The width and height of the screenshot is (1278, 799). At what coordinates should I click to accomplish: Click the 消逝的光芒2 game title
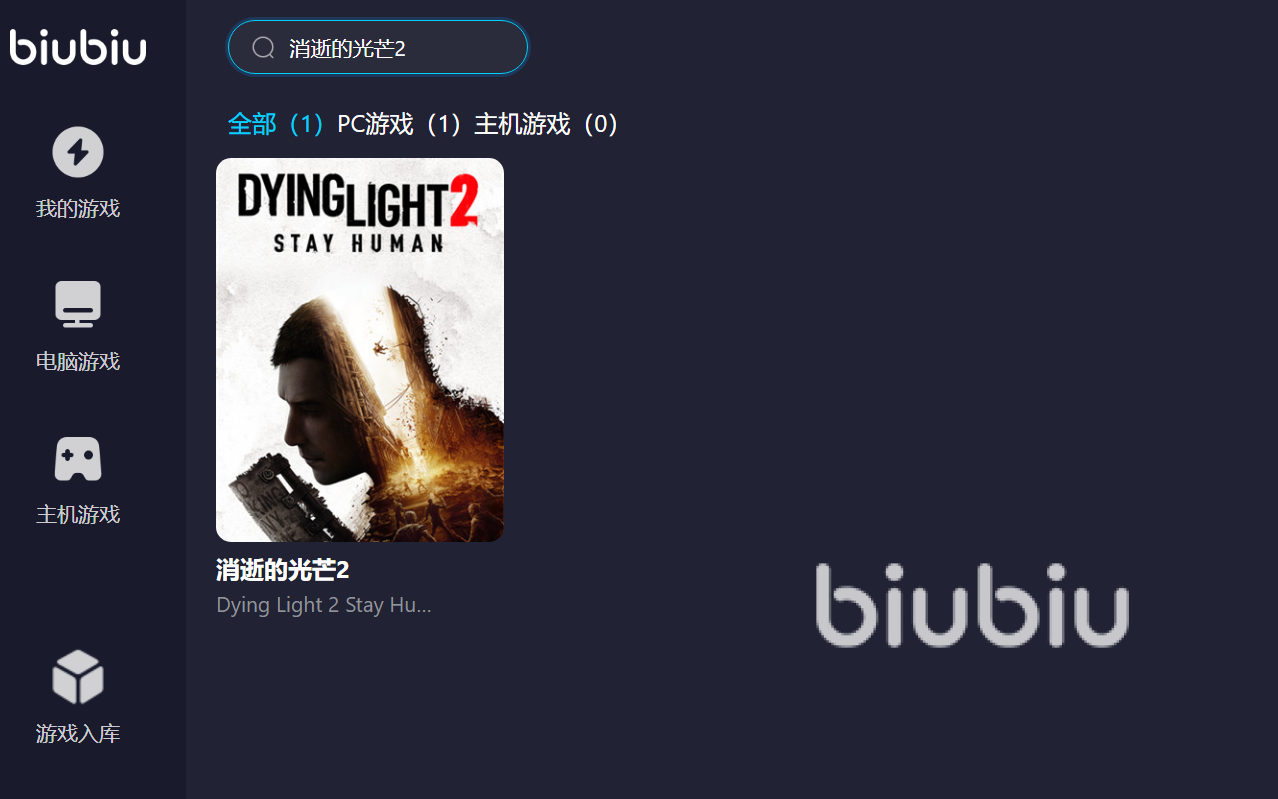click(283, 571)
